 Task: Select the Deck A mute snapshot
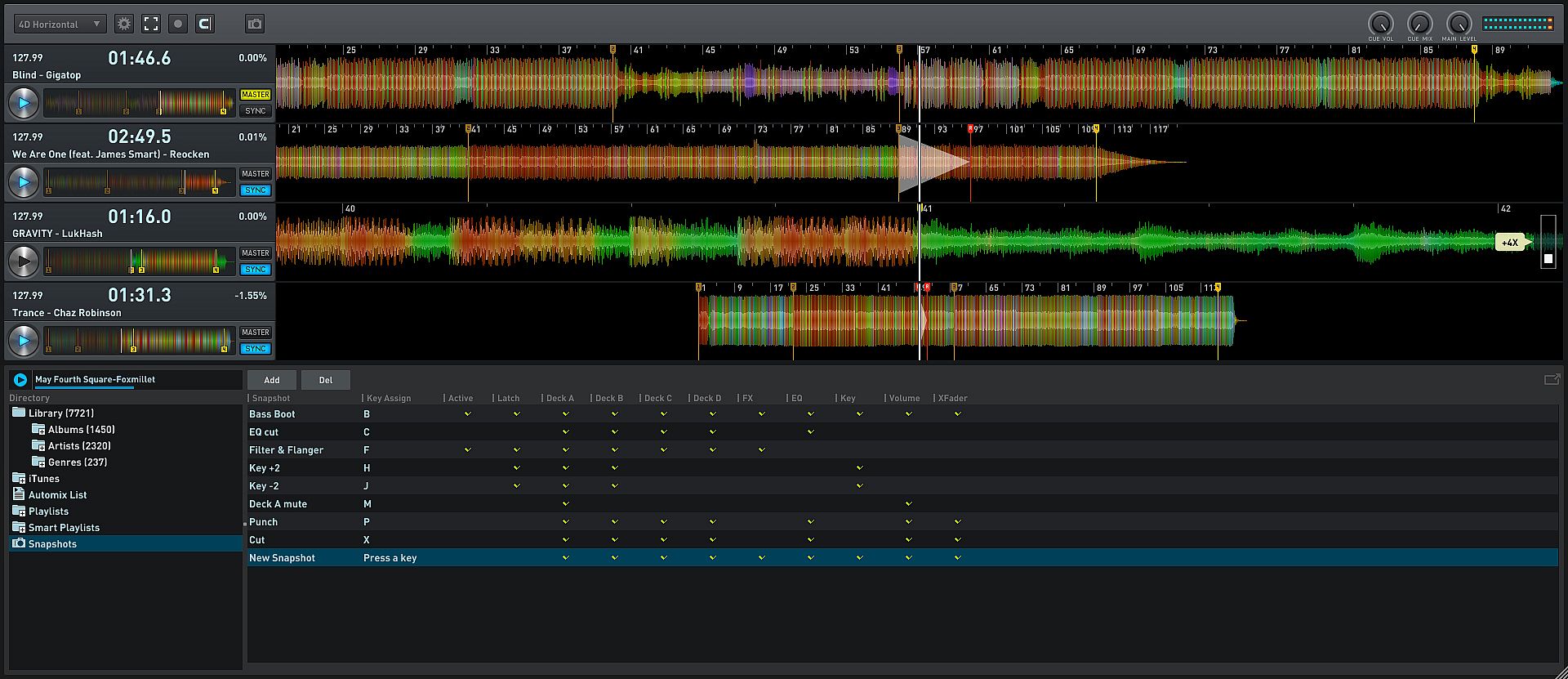coord(902,504)
